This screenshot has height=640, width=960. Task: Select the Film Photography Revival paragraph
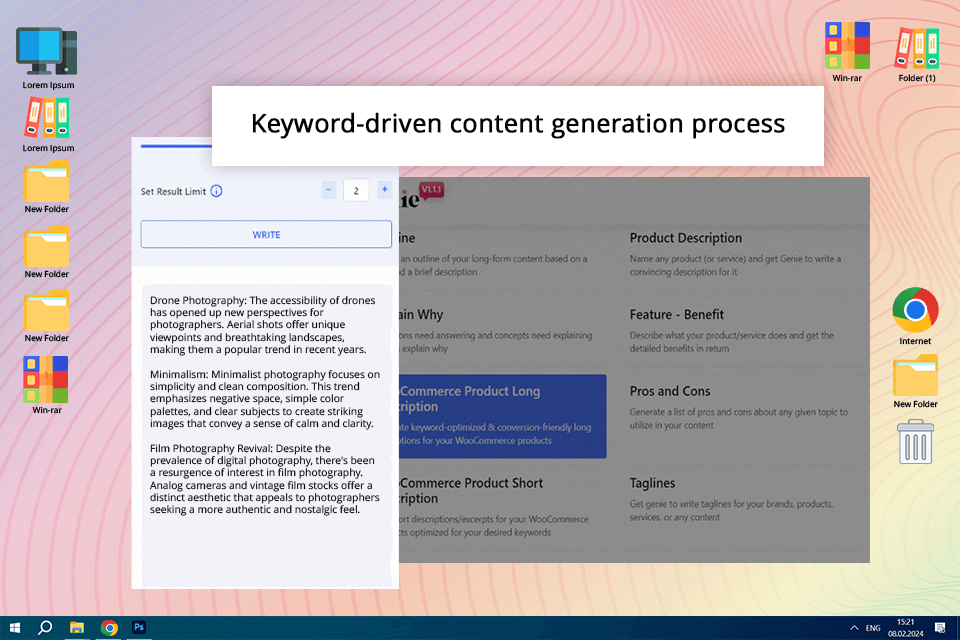click(x=264, y=479)
